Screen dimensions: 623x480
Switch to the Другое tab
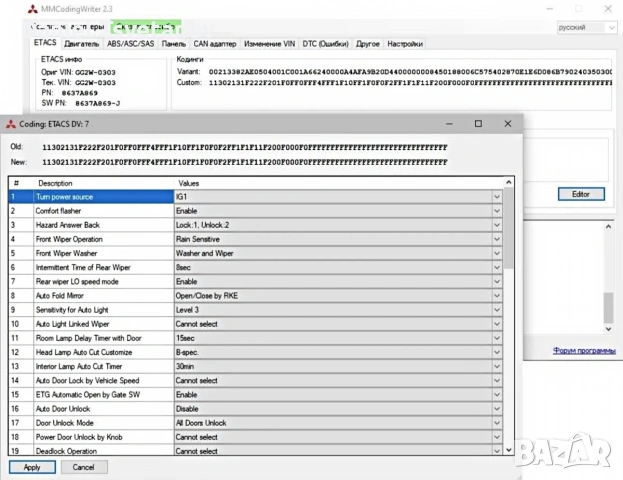pos(368,44)
